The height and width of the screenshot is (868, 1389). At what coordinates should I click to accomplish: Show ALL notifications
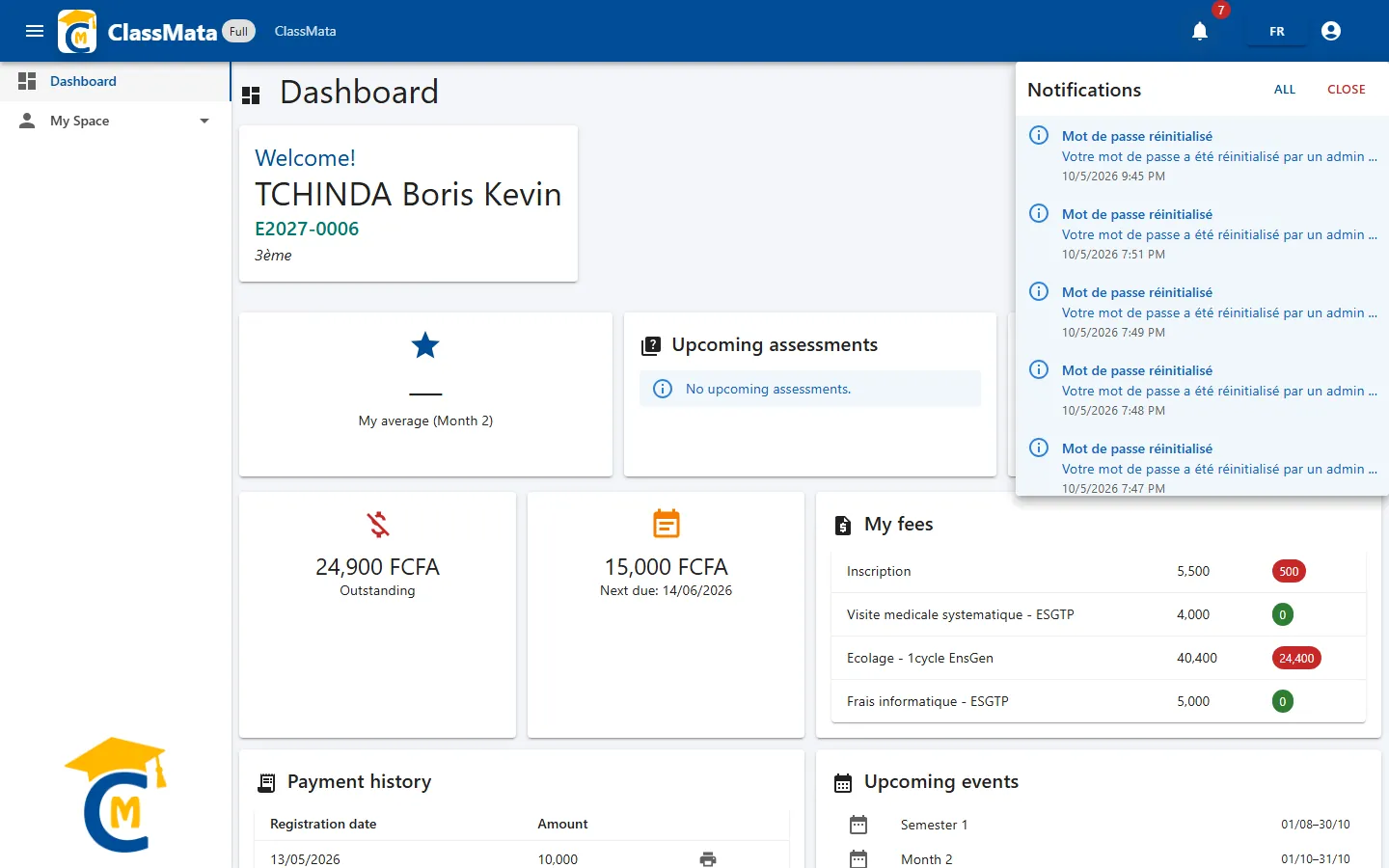1285,90
